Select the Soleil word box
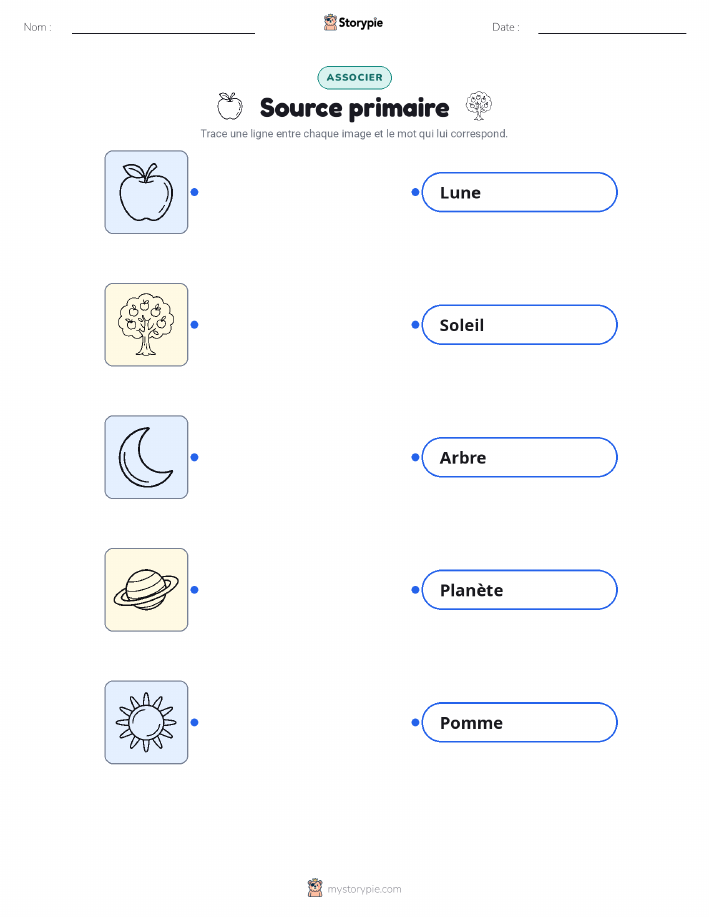Image resolution: width=709 pixels, height=917 pixels. coord(519,325)
